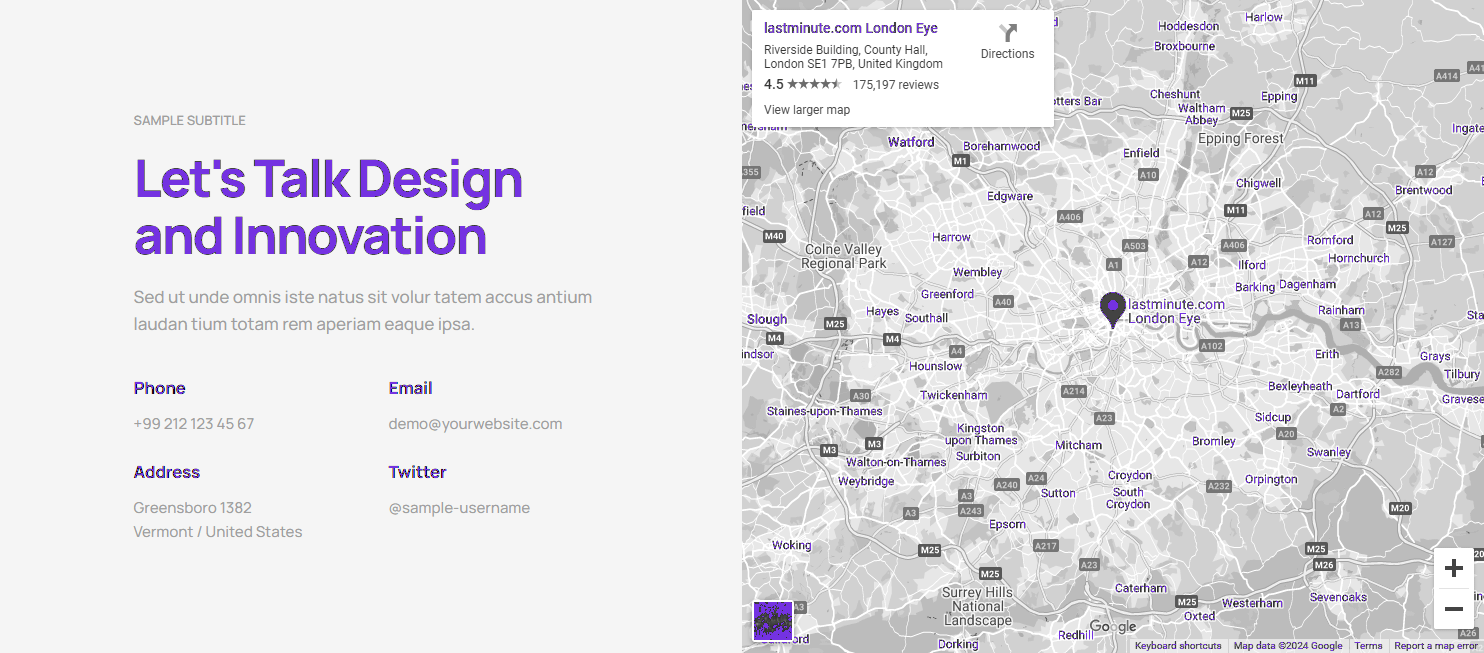Click the 175,197 reviews link

895,85
